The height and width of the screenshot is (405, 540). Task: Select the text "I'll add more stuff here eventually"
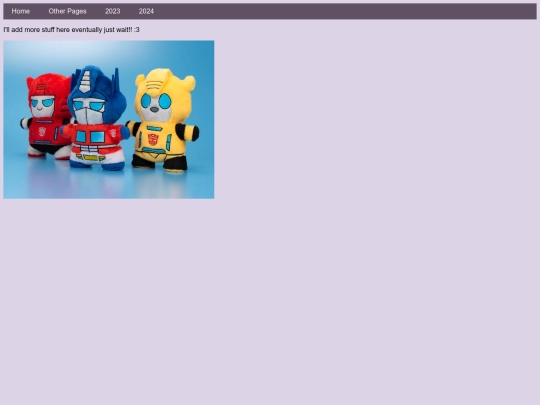tap(53, 30)
